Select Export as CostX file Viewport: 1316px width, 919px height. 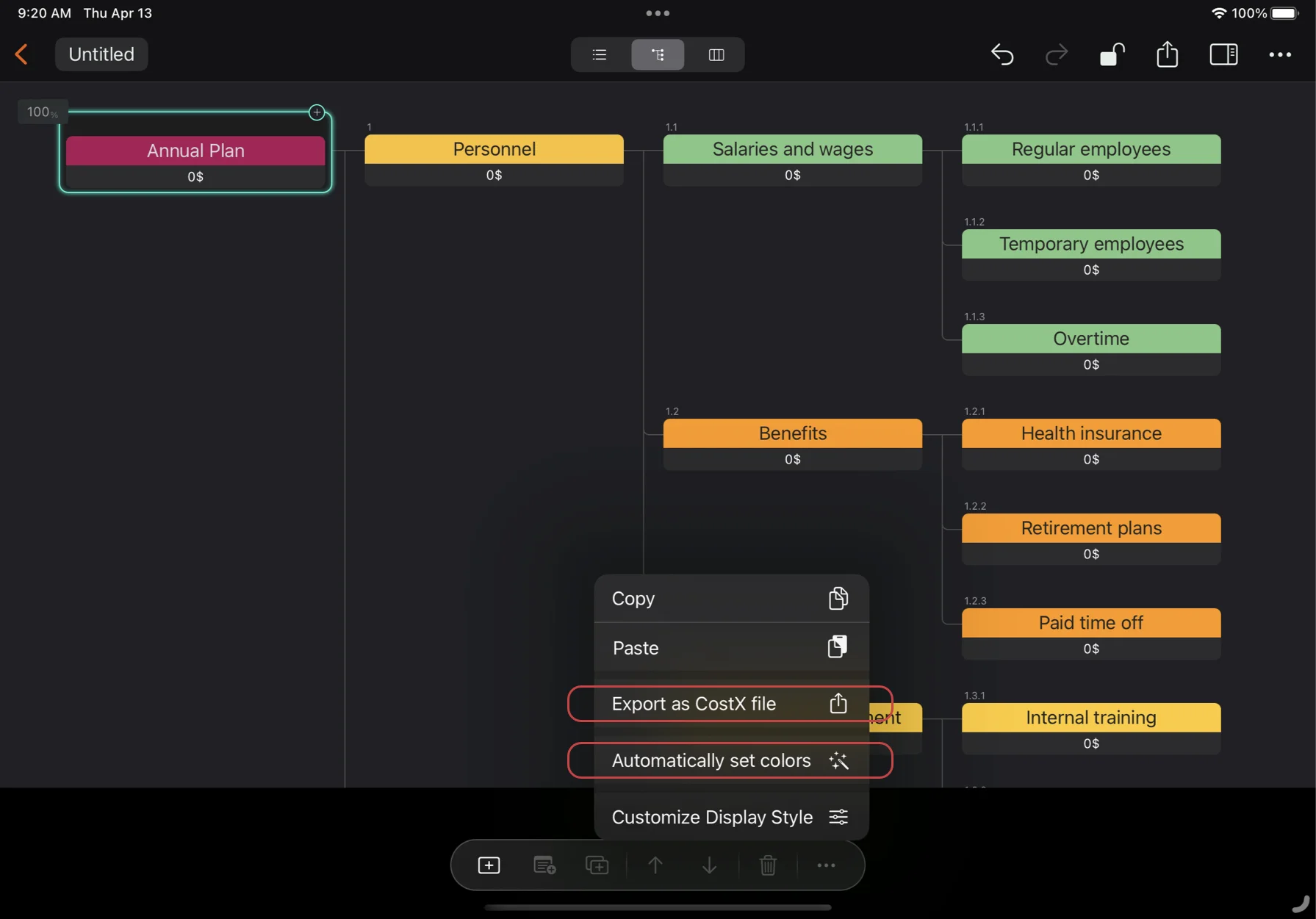point(730,704)
